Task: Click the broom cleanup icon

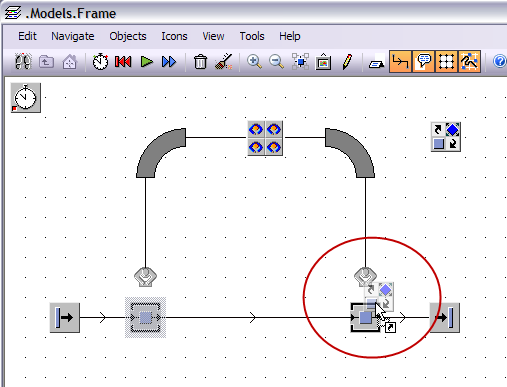Action: point(223,62)
